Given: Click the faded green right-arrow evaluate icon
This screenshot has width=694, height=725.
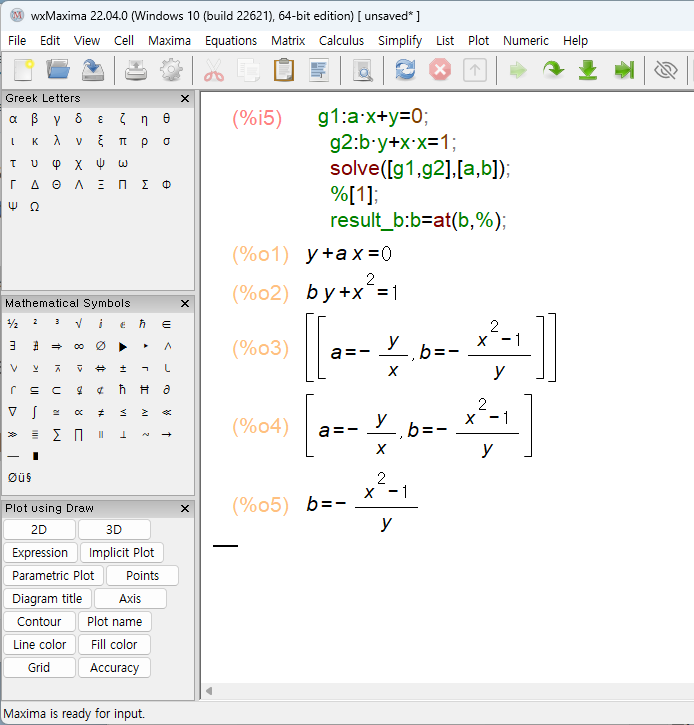Looking at the screenshot, I should [518, 70].
